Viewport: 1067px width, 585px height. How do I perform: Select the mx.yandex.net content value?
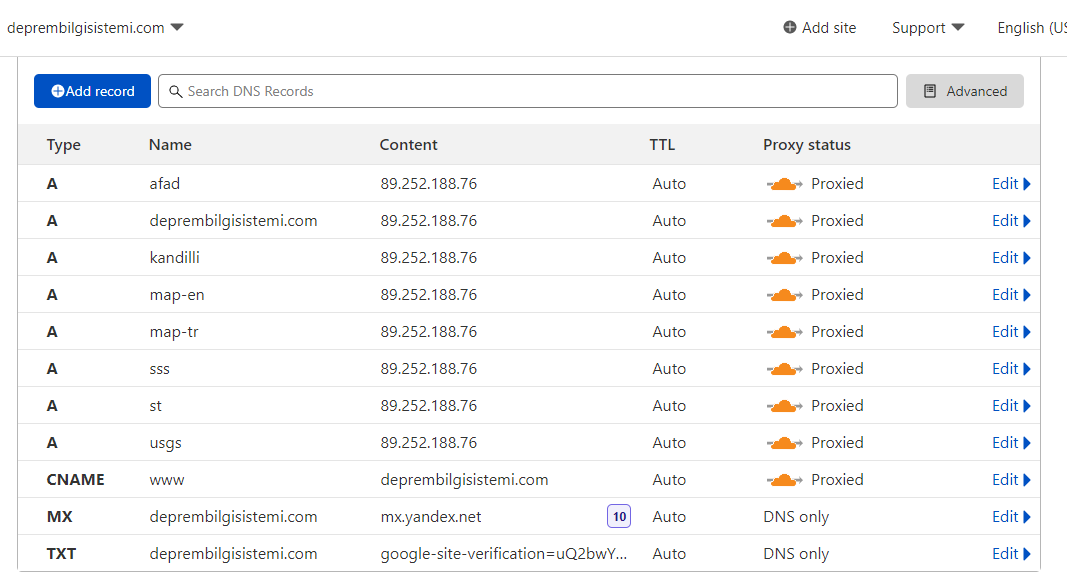tap(431, 517)
